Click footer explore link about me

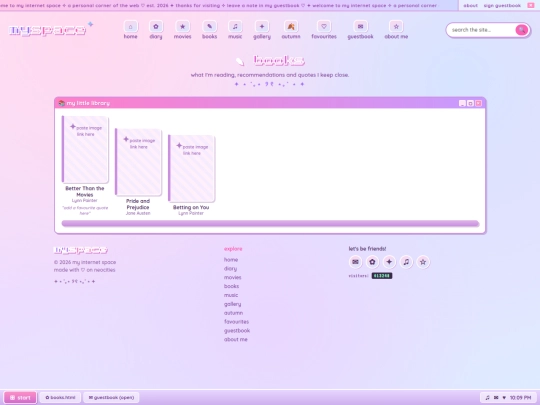click(236, 339)
